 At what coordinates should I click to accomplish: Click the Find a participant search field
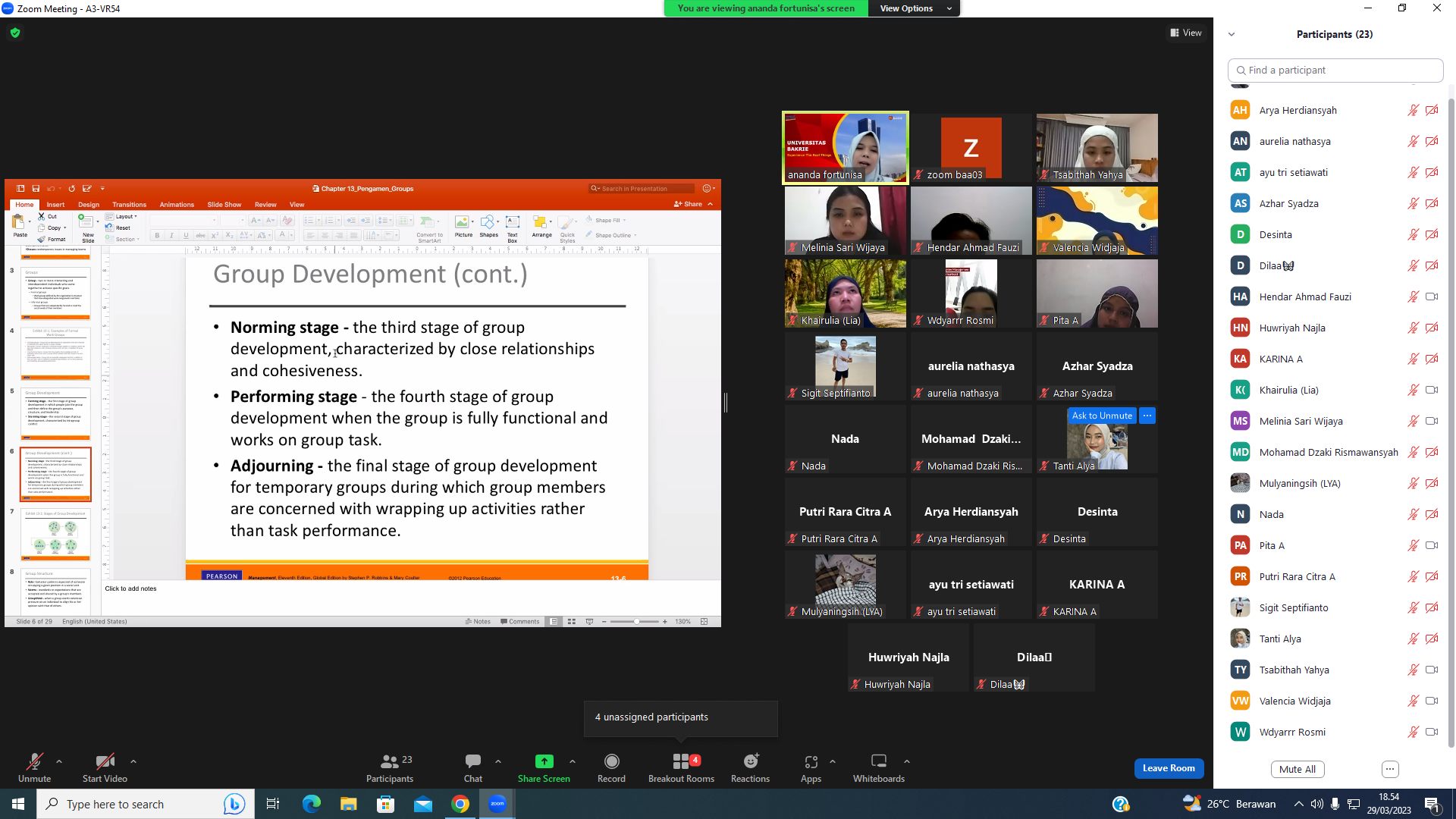click(x=1335, y=70)
